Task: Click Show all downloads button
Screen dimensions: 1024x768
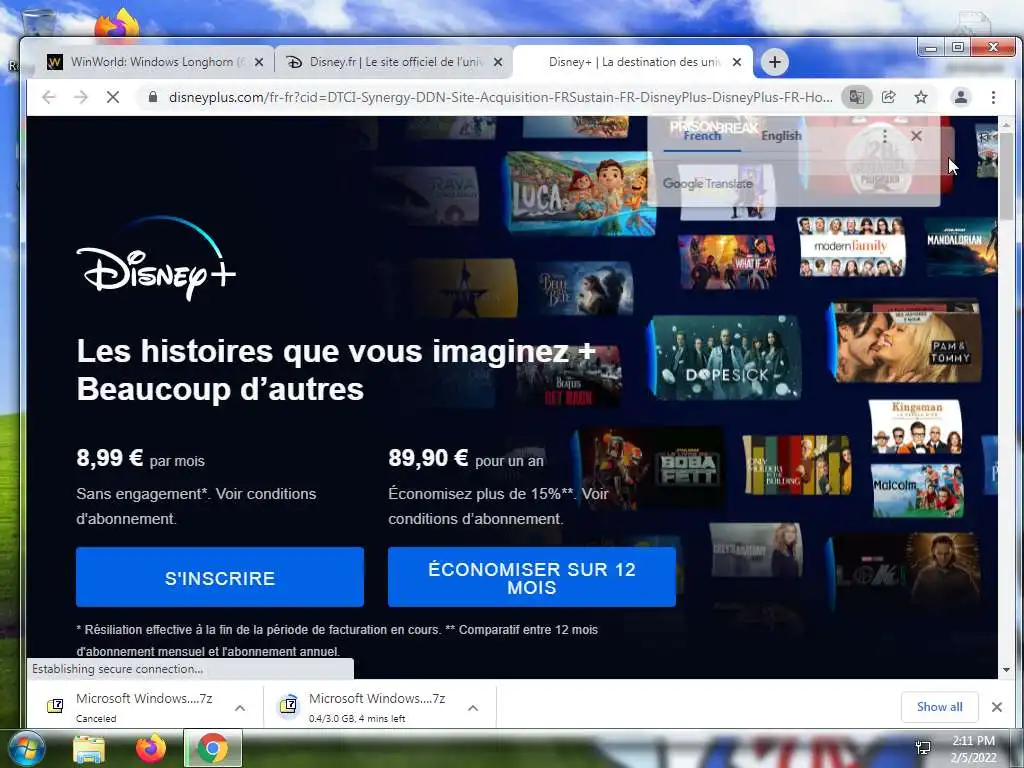Action: [x=939, y=707]
